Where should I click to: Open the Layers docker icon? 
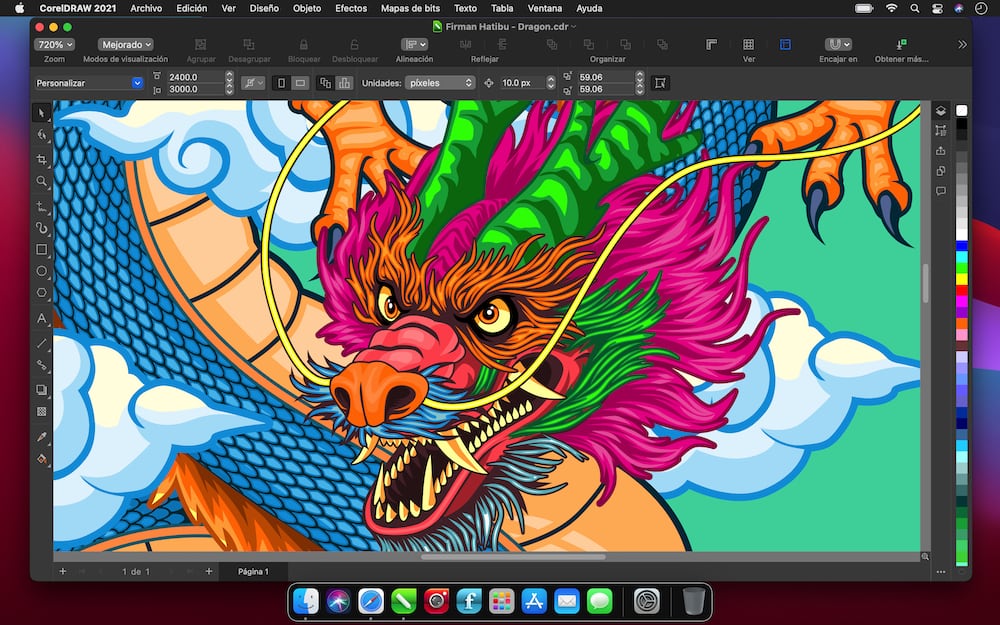click(941, 111)
